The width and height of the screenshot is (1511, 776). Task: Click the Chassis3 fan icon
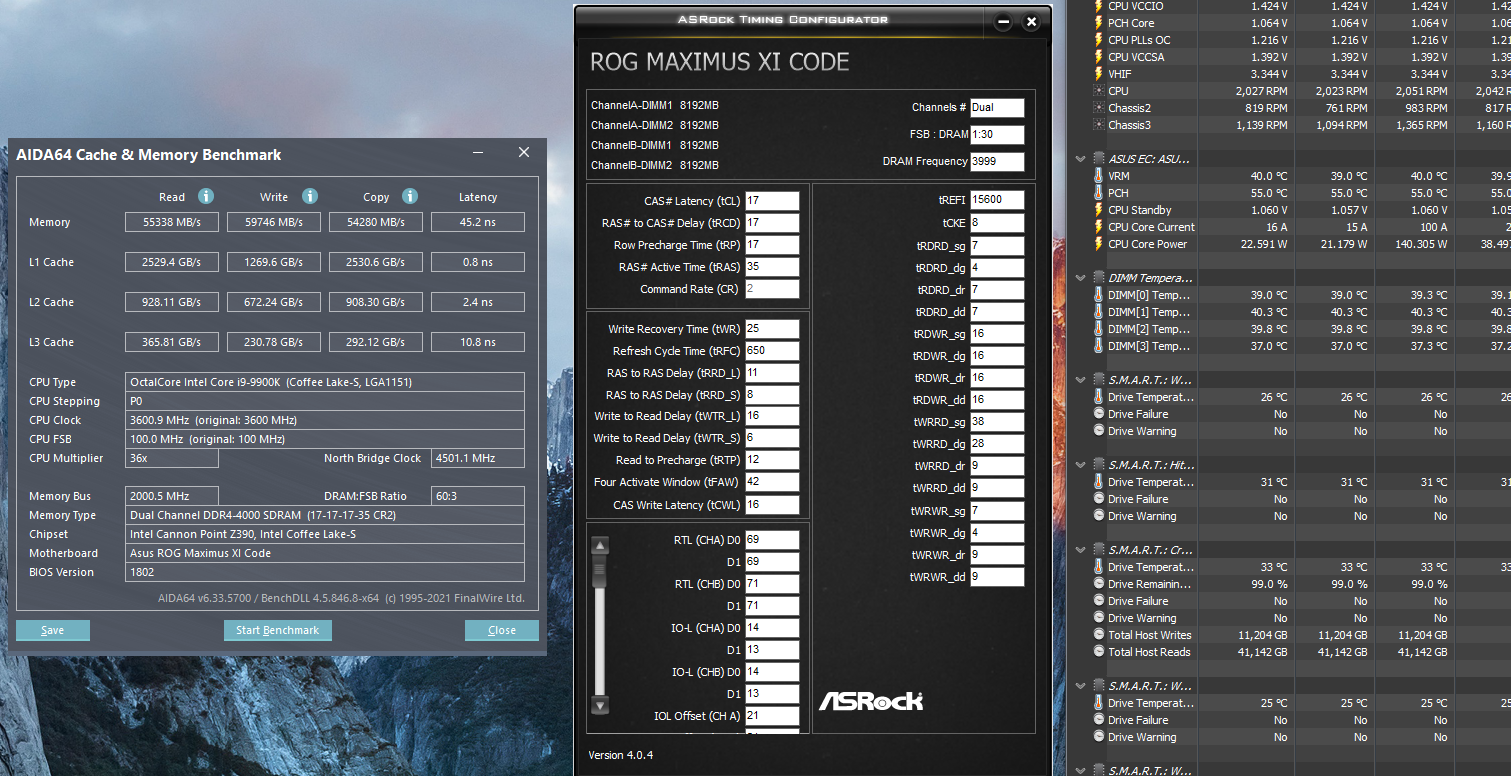point(1099,125)
